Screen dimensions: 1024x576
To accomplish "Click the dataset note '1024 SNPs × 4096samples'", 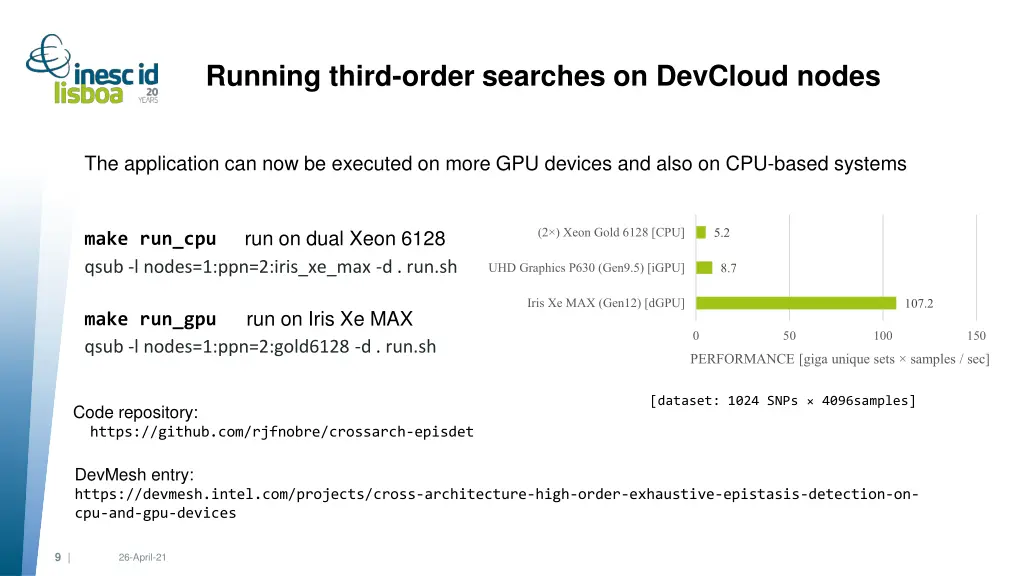I will 783,401.
